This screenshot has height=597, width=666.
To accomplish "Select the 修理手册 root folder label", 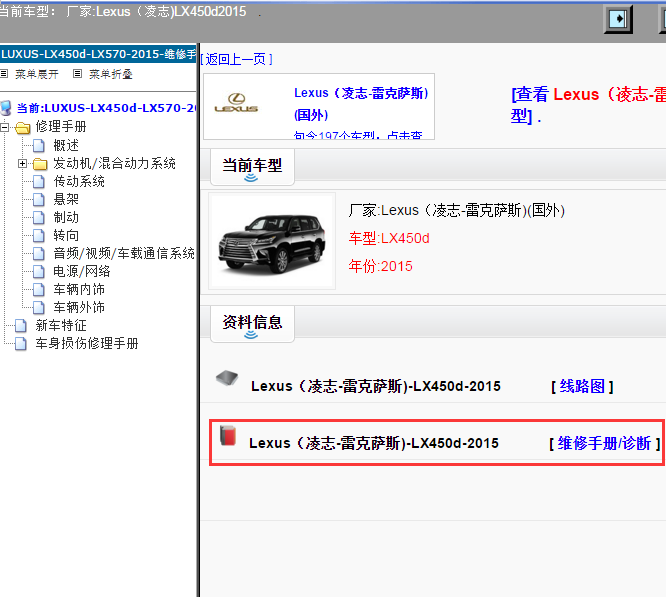I will click(61, 127).
